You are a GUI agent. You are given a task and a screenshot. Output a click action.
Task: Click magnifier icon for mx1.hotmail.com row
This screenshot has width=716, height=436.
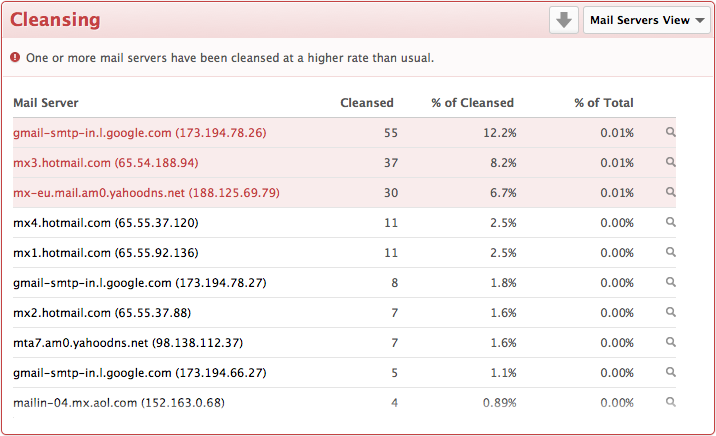670,252
